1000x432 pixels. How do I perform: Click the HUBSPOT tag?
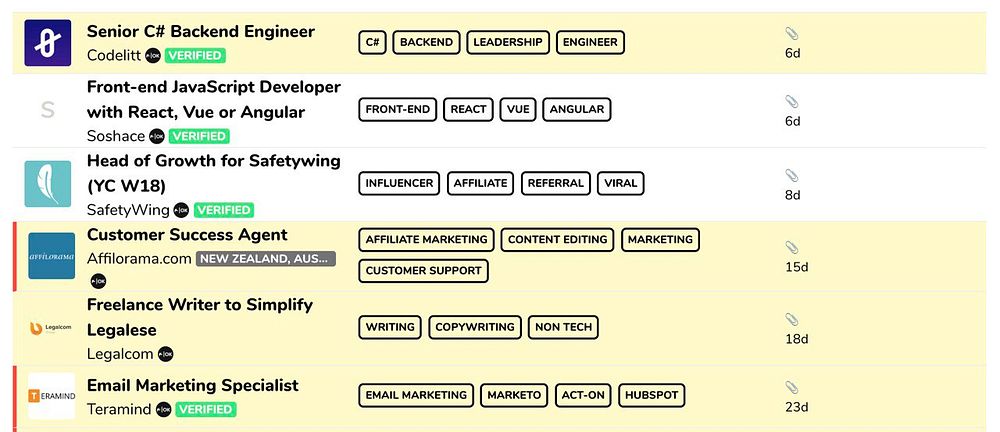tap(651, 395)
